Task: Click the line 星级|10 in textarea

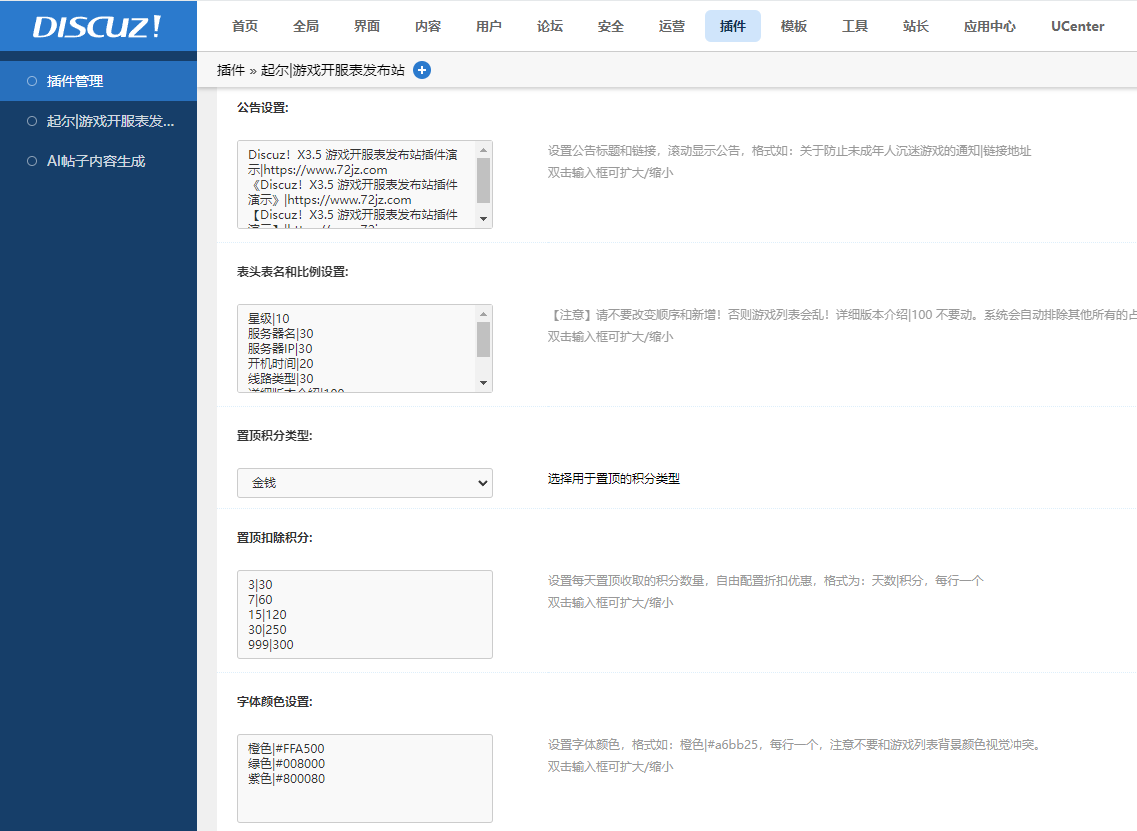Action: (x=268, y=318)
